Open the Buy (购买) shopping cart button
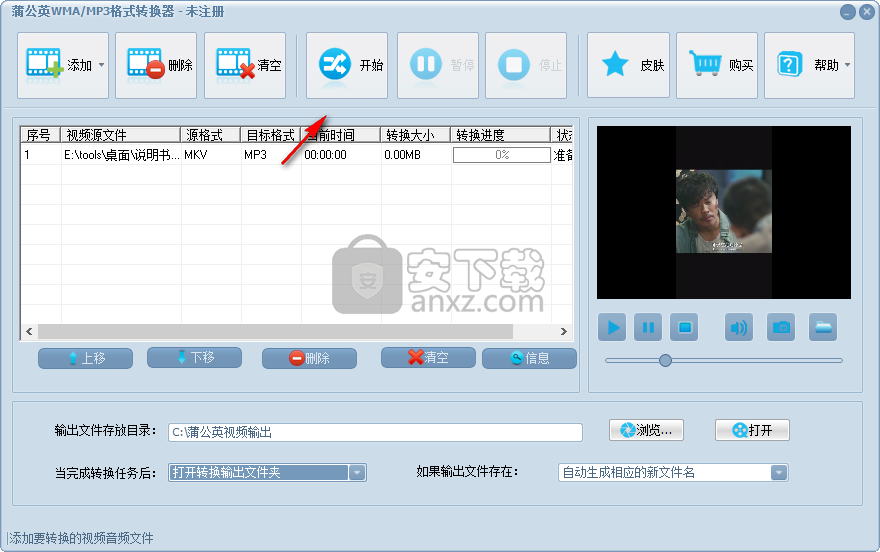 pos(716,66)
